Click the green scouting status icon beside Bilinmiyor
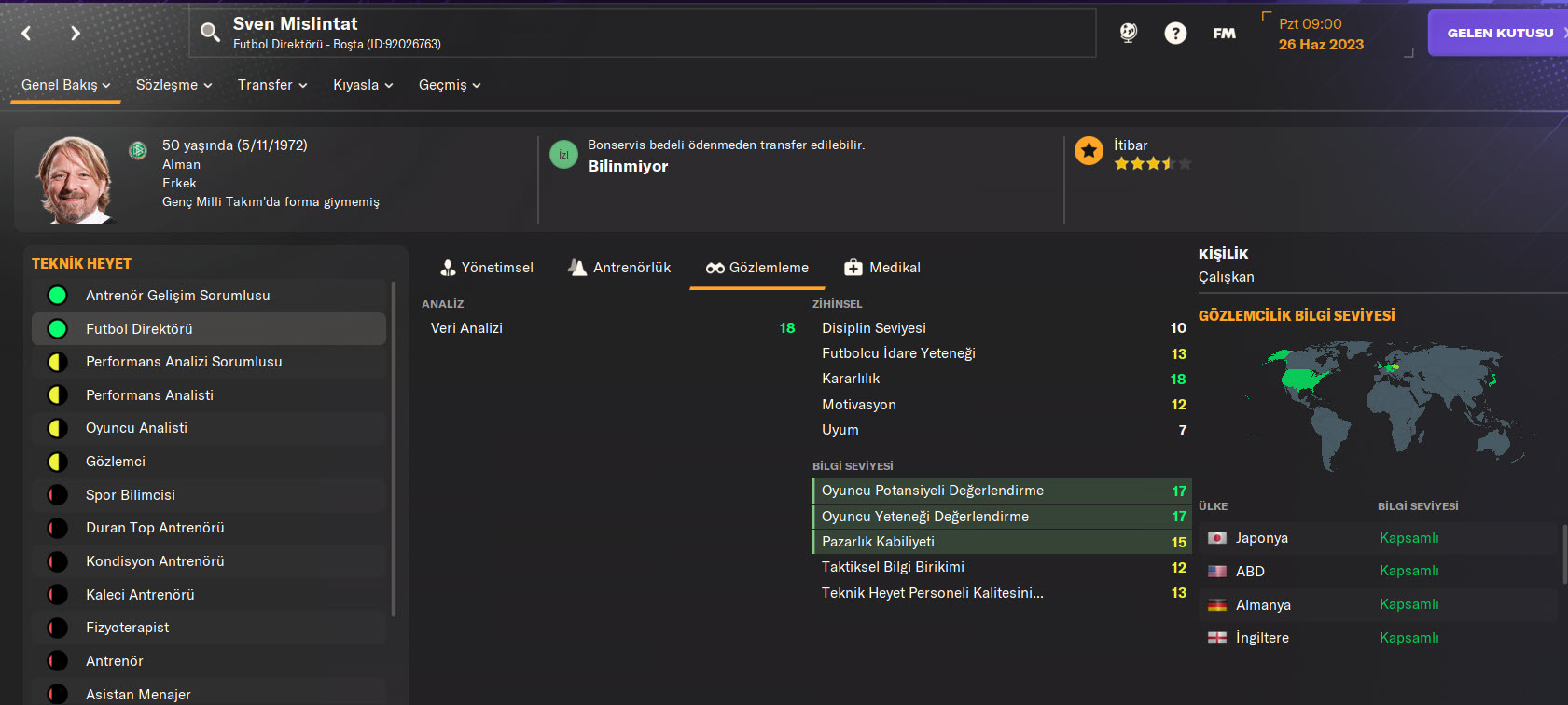 click(563, 155)
